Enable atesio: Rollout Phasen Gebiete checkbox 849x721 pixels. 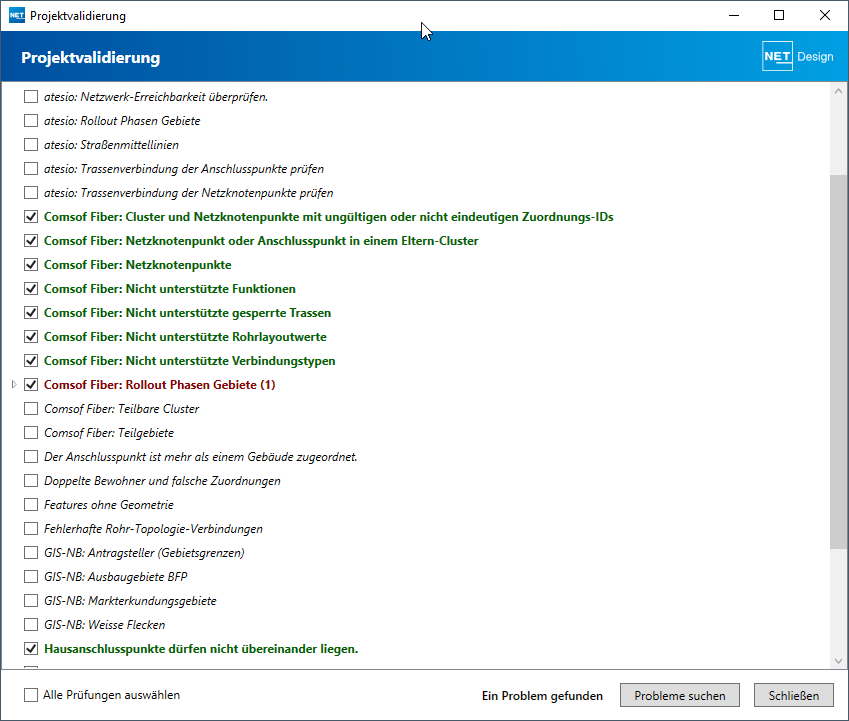[x=31, y=121]
